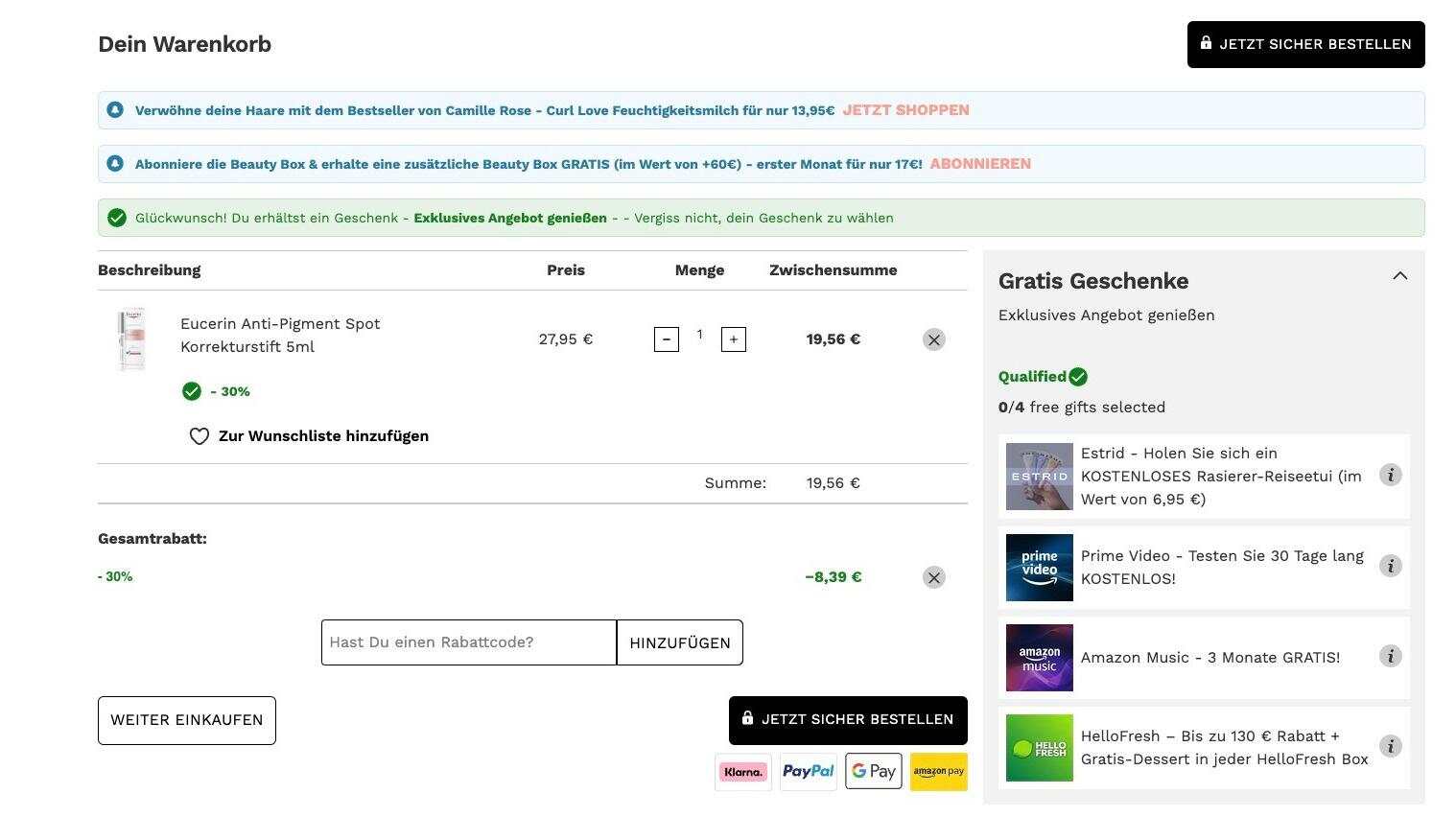Click the Jetzt sicher bestellen button below the cart
The image size is (1456, 840).
tap(848, 720)
